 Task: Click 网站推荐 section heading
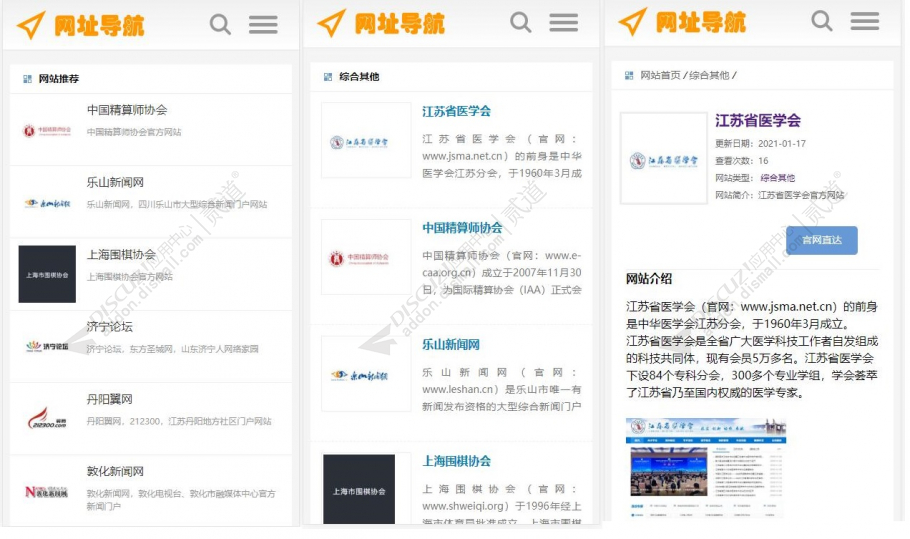click(59, 79)
